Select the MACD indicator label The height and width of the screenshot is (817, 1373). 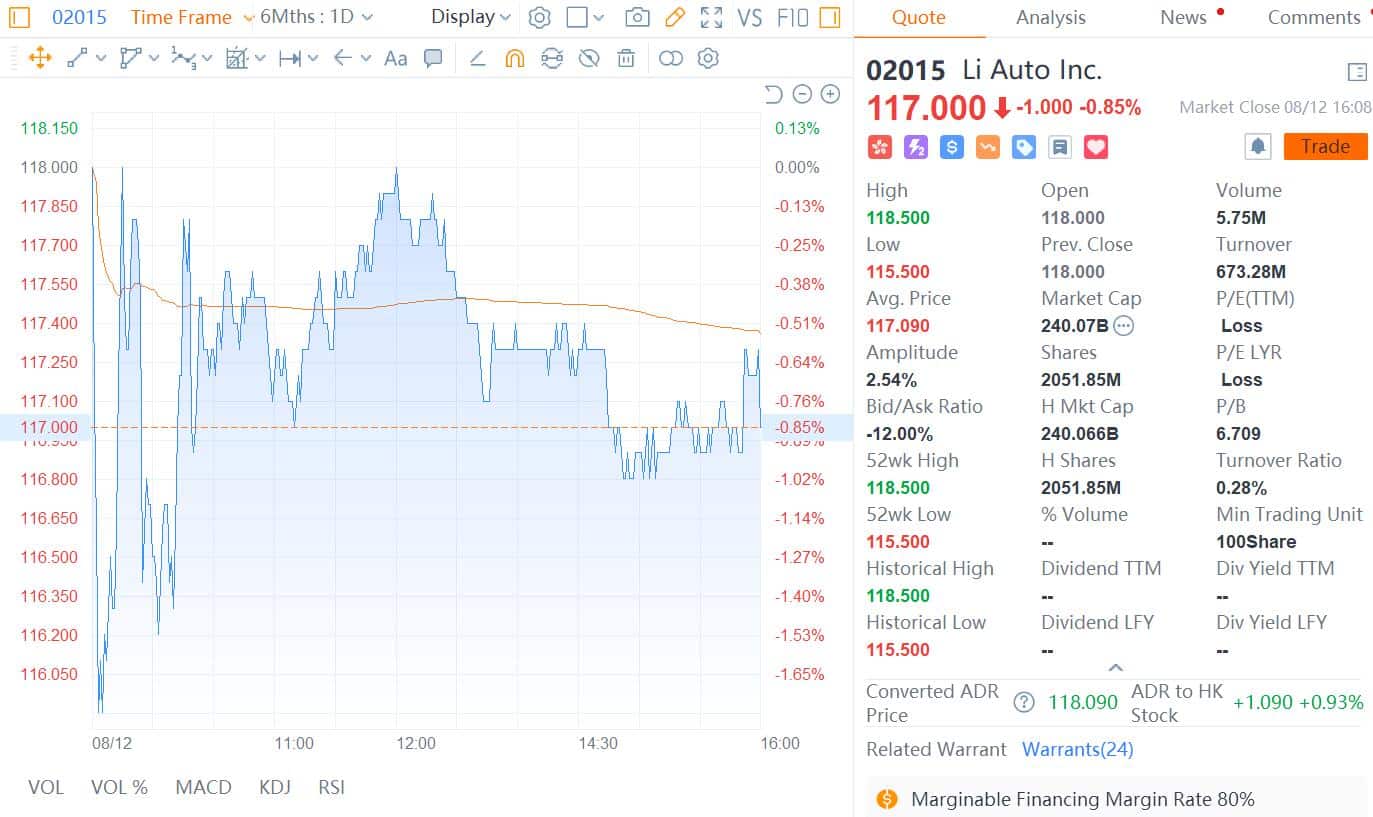[x=203, y=788]
